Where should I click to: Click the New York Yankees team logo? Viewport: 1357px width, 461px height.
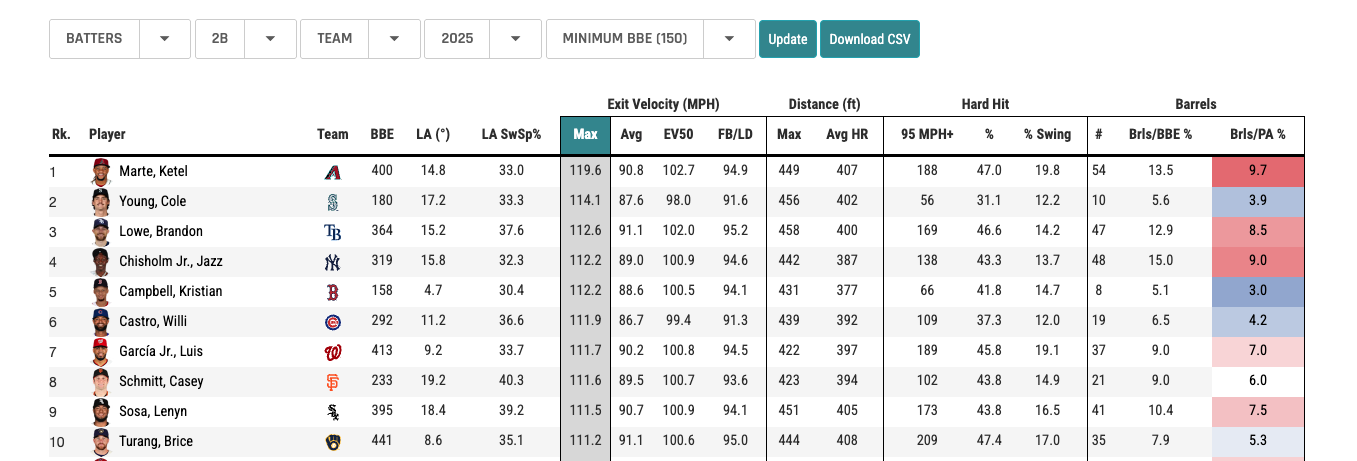pyautogui.click(x=333, y=262)
